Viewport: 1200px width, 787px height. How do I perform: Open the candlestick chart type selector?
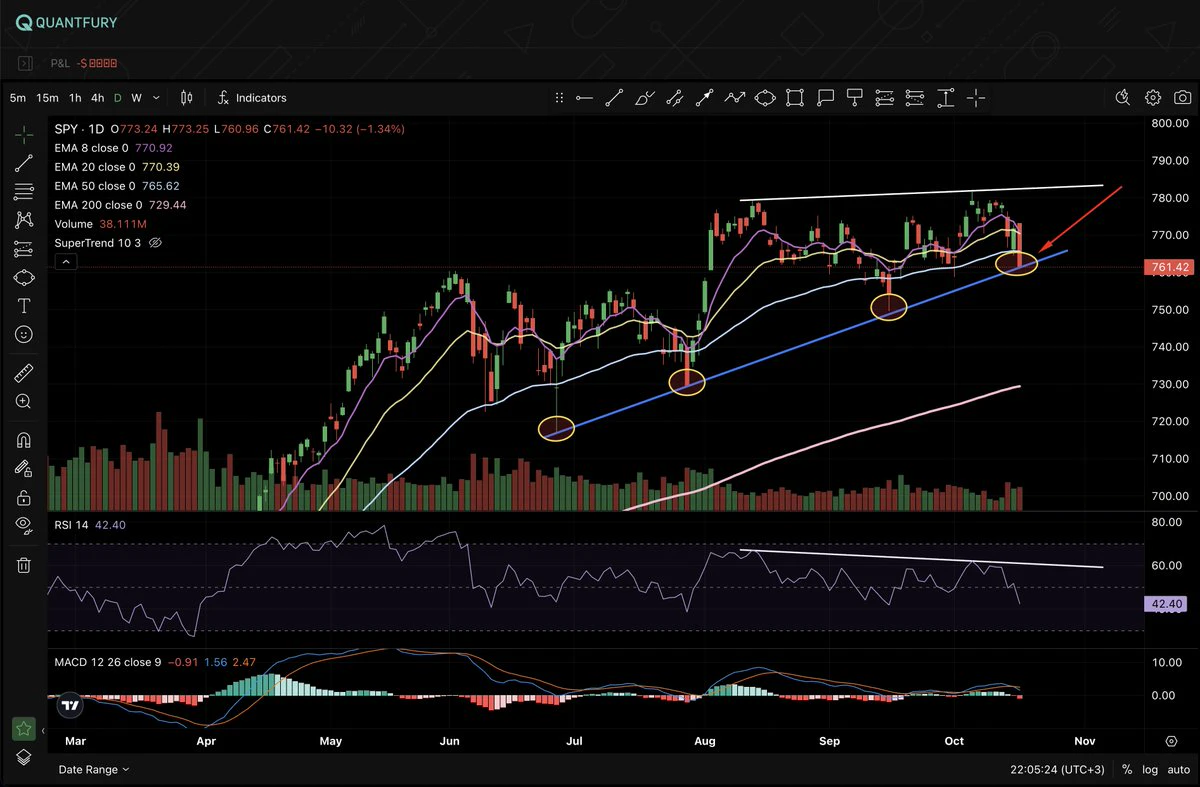click(185, 98)
